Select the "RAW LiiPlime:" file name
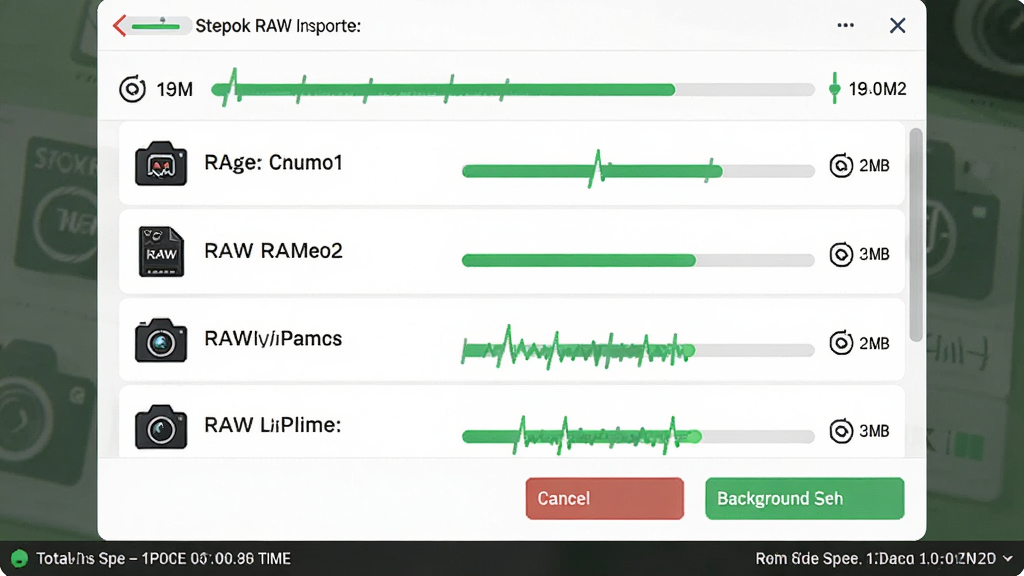1024x576 pixels. click(x=272, y=425)
